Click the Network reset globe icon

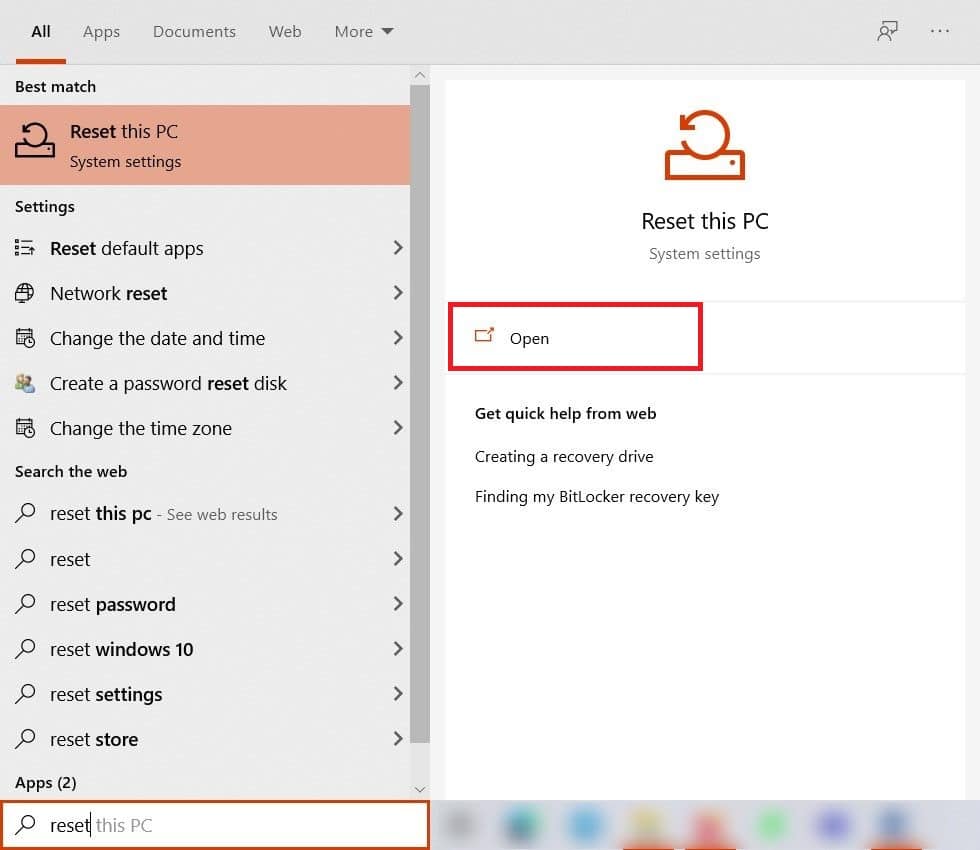pyautogui.click(x=26, y=293)
